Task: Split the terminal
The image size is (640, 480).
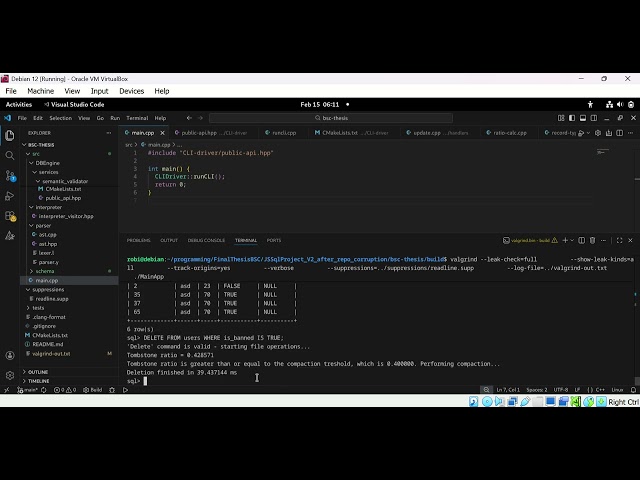Action: (x=582, y=240)
